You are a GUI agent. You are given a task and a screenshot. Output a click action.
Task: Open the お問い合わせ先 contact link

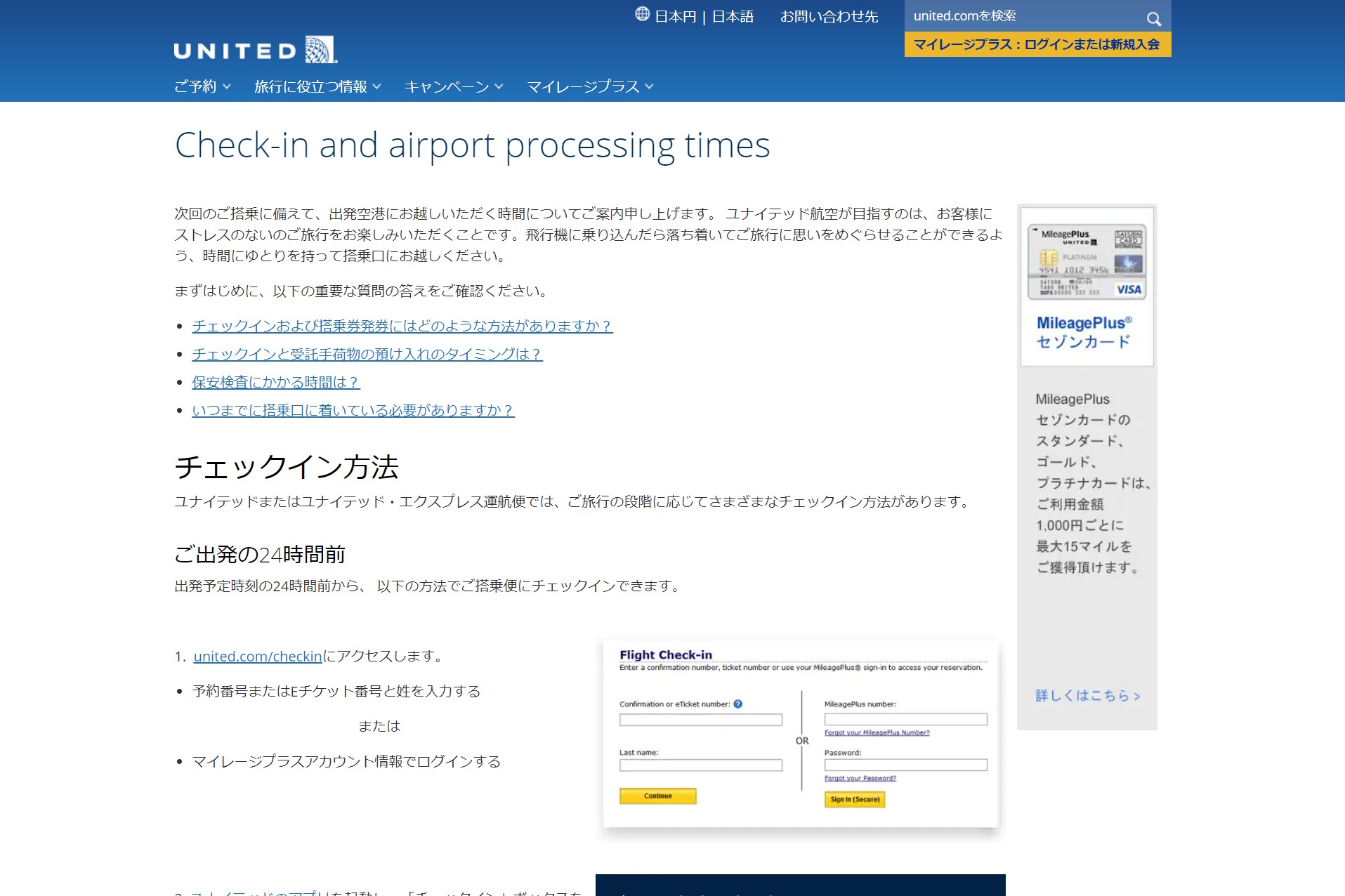pos(829,16)
